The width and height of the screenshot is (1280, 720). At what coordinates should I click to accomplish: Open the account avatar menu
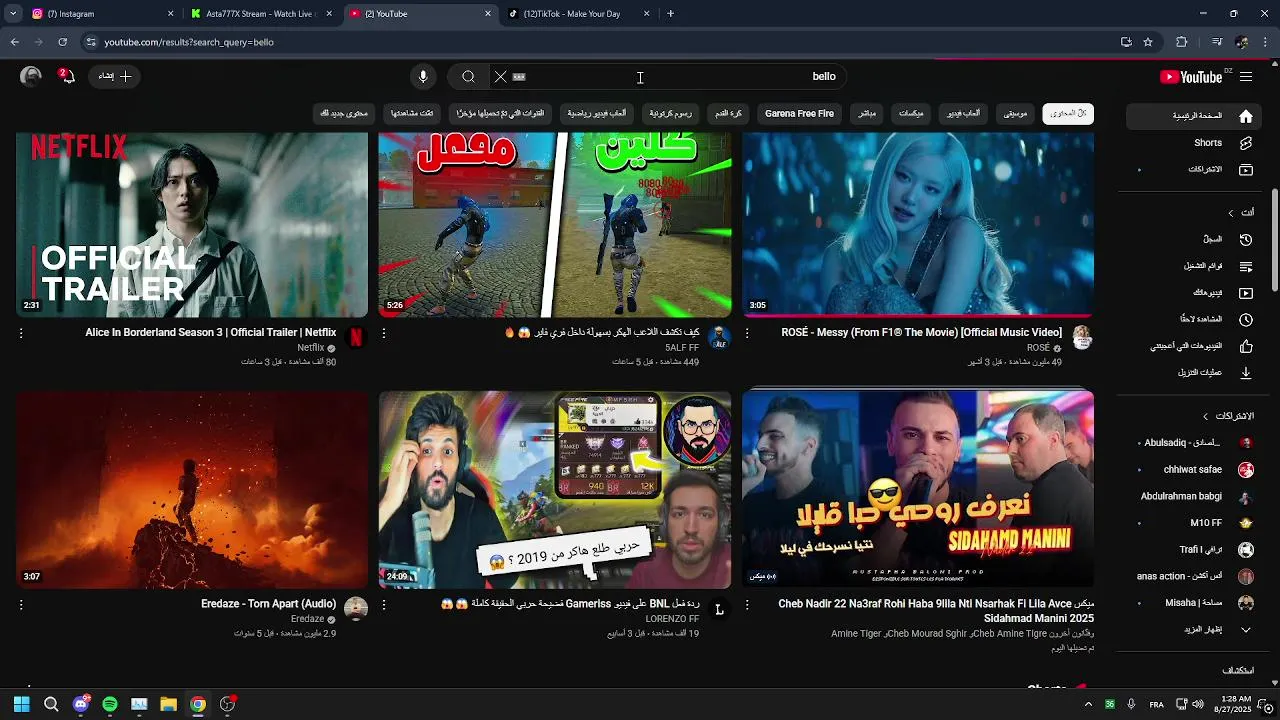(x=31, y=76)
